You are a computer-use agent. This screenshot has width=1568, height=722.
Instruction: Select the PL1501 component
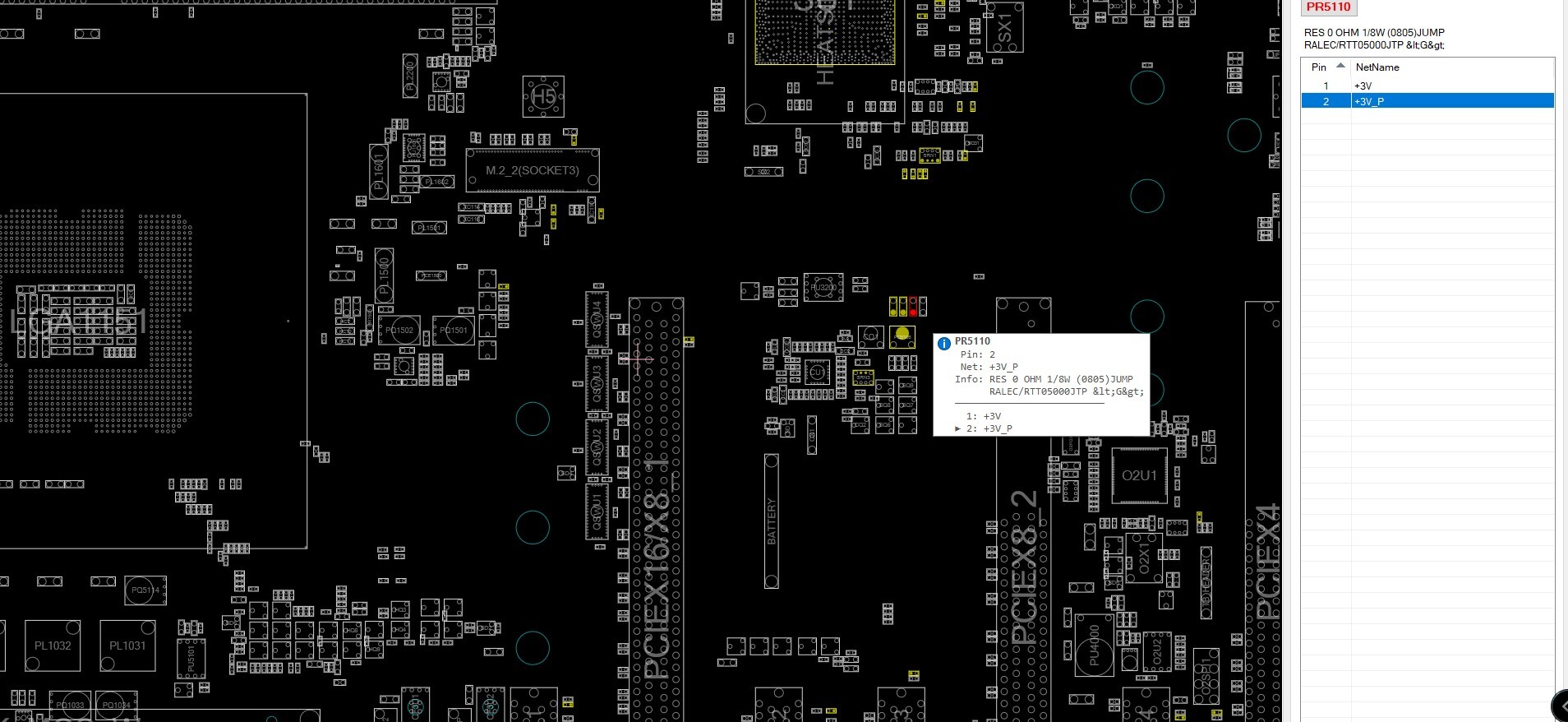tap(429, 228)
